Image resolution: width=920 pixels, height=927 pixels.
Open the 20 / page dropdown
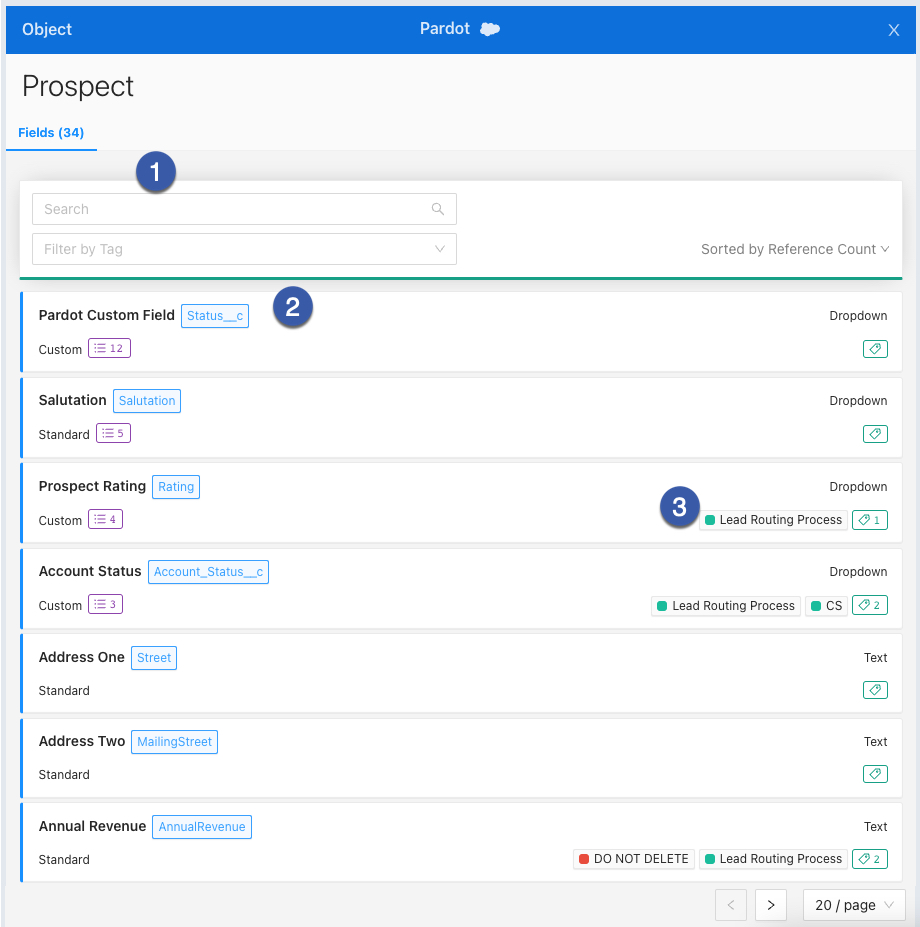click(x=854, y=905)
